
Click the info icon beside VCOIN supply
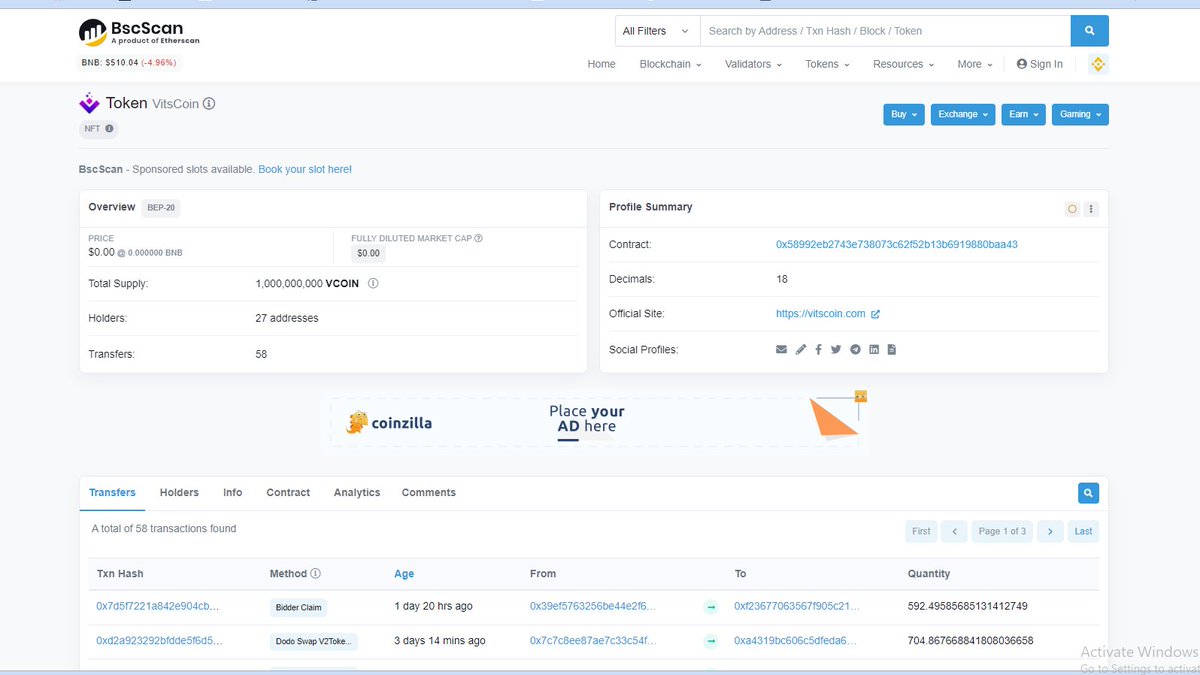coord(373,283)
